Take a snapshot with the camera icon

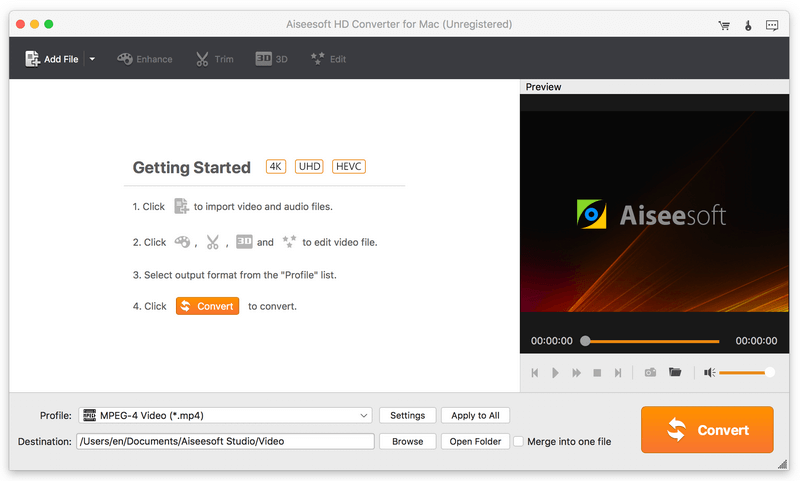tap(650, 373)
